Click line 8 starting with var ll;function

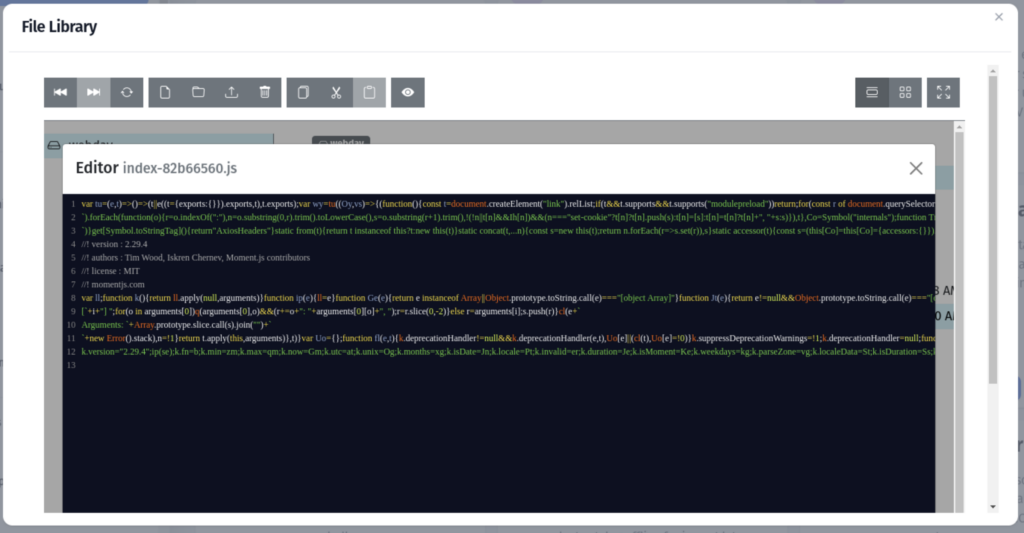click(x=508, y=298)
